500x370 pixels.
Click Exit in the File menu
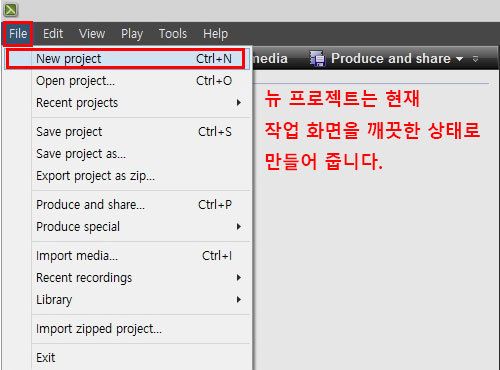[x=127, y=358]
